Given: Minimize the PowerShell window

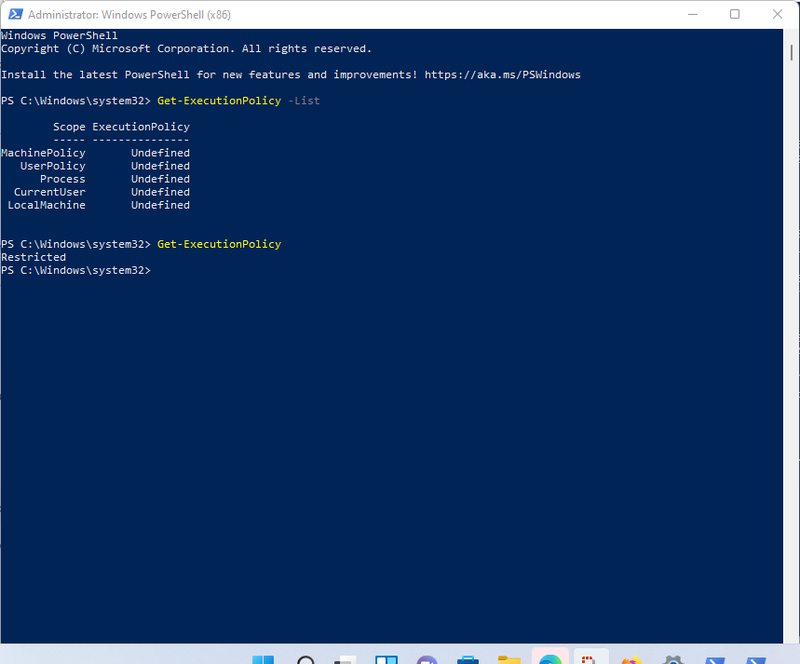Looking at the screenshot, I should [x=692, y=14].
